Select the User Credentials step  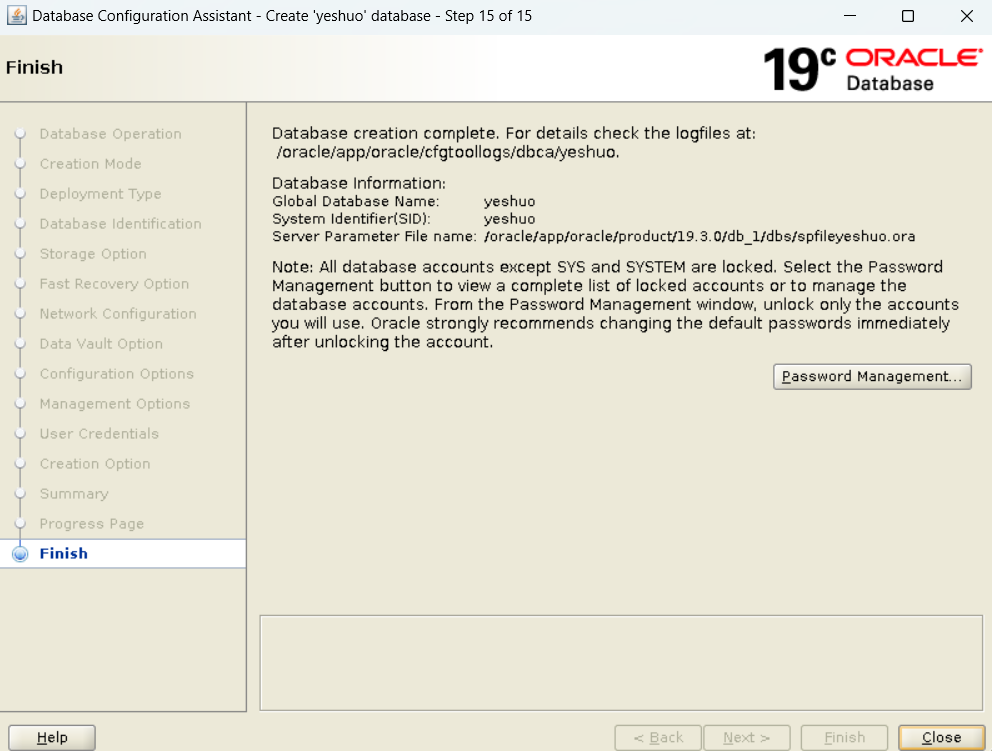tap(99, 433)
